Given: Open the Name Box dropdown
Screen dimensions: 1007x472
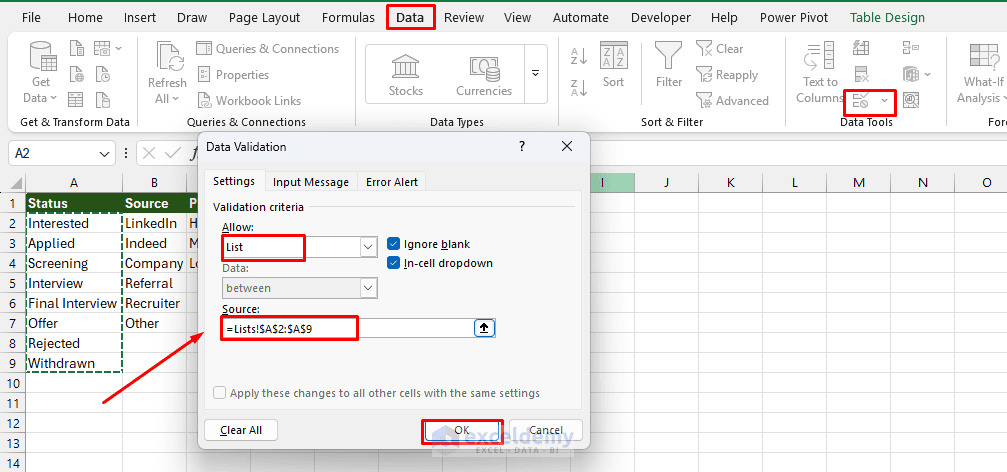Looking at the screenshot, I should (x=105, y=153).
